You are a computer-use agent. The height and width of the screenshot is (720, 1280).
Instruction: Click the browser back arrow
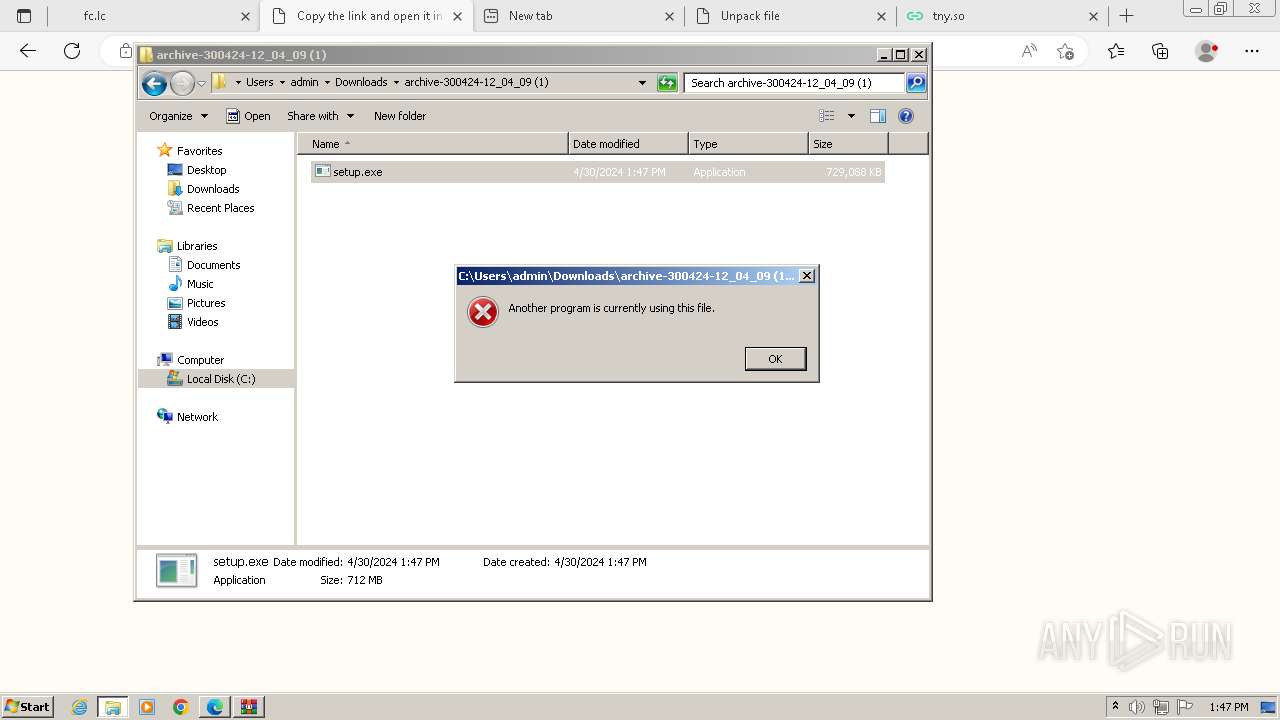tap(28, 51)
